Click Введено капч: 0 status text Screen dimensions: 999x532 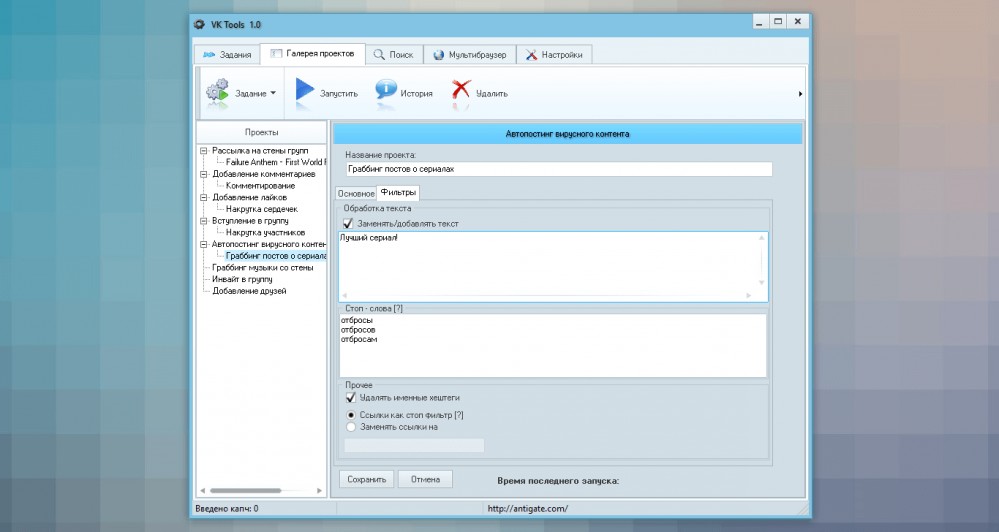click(227, 508)
